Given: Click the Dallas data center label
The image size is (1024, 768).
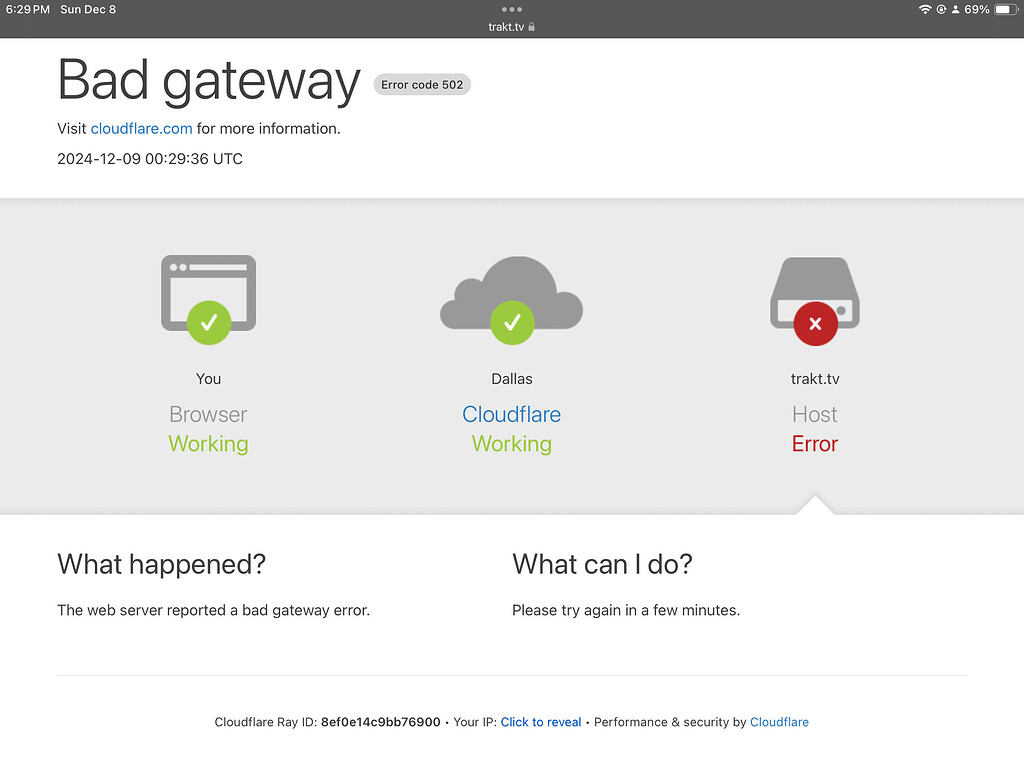Looking at the screenshot, I should (511, 379).
